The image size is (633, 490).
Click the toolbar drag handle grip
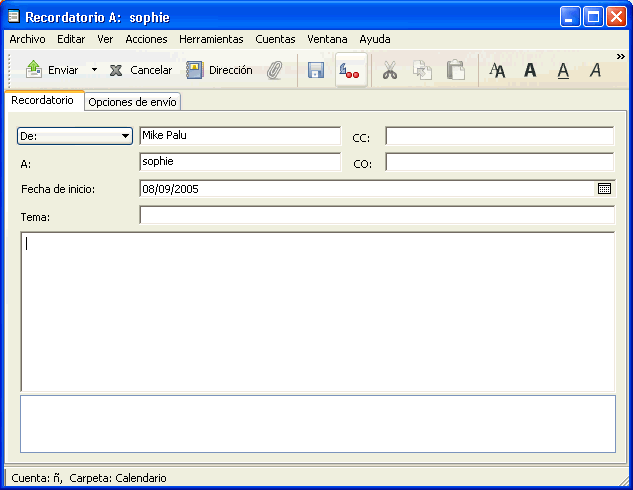coord(9,70)
